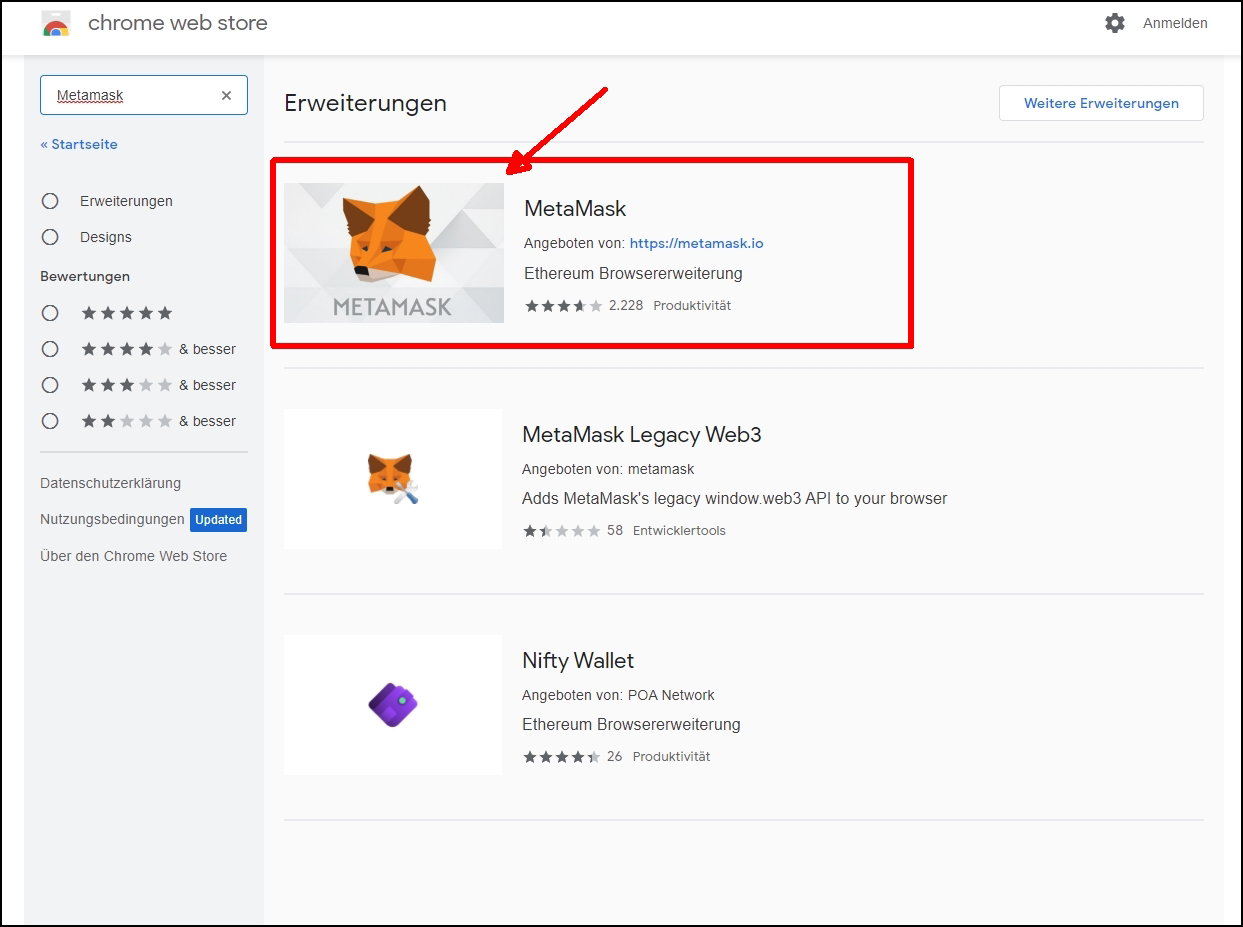Click the Bewertungen filter heading
This screenshot has width=1243, height=927.
[85, 276]
